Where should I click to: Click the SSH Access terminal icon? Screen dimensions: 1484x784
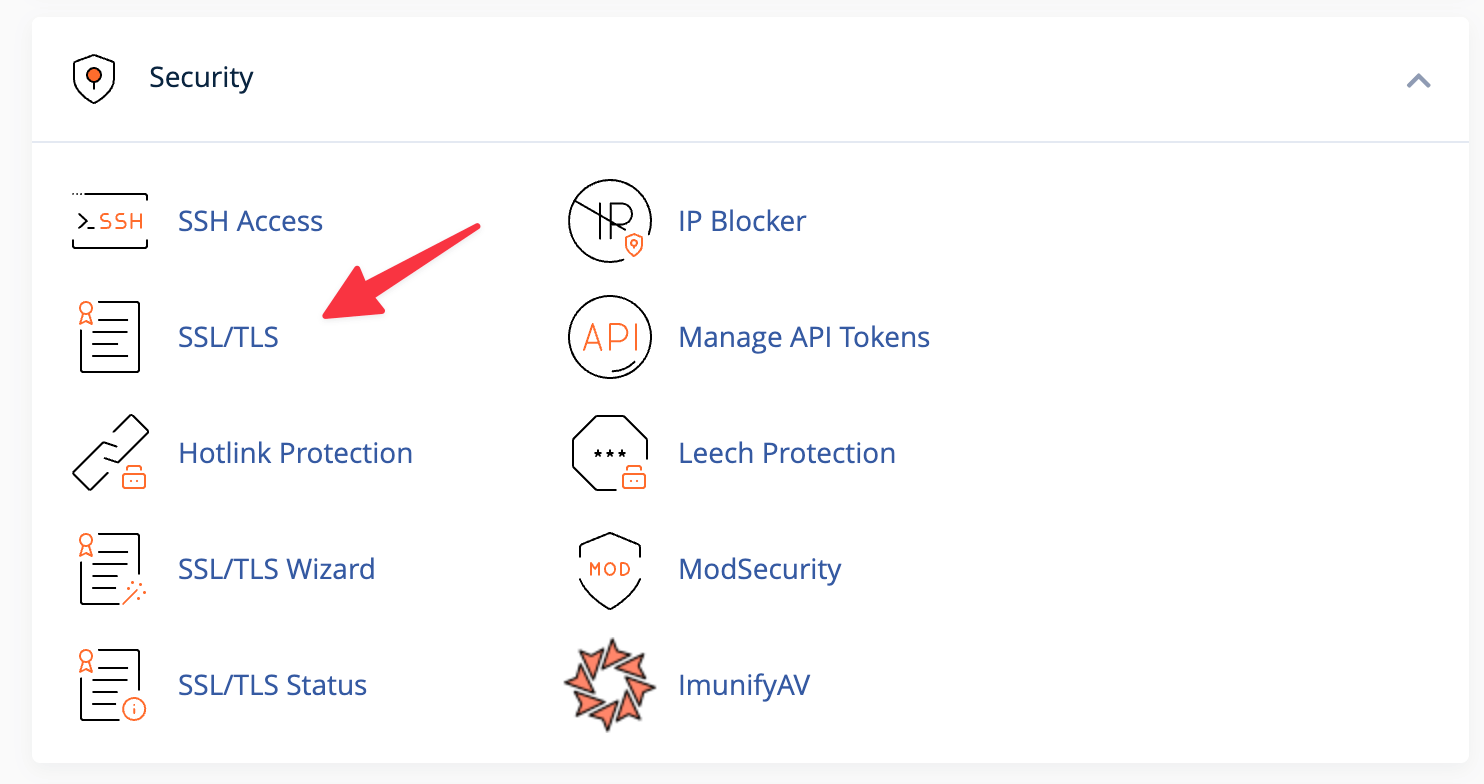coord(109,221)
